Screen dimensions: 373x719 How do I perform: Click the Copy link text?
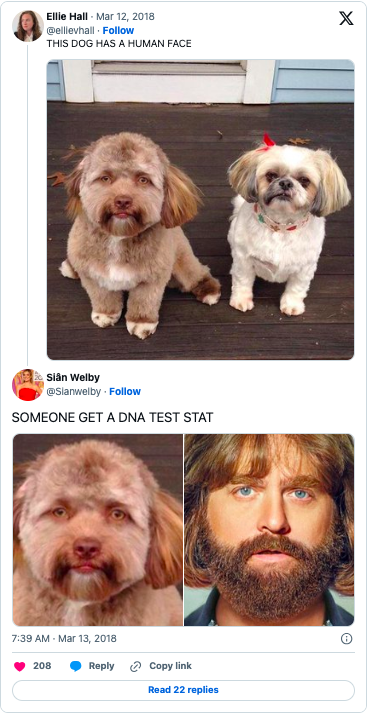pos(170,666)
